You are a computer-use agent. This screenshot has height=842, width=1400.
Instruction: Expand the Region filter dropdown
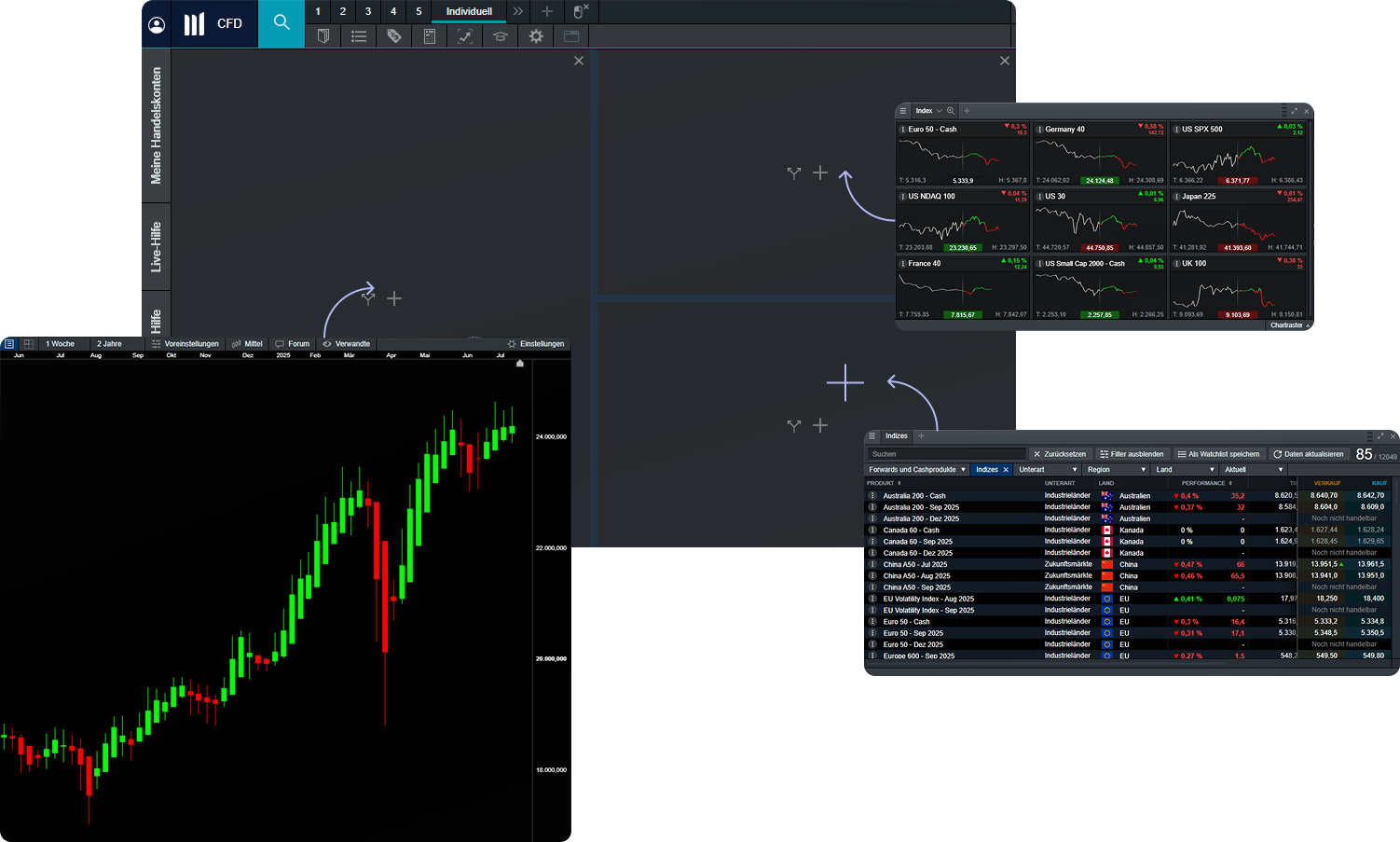coord(1116,469)
